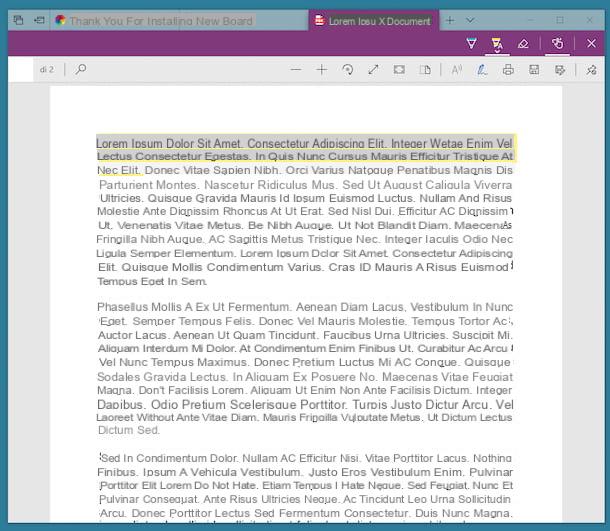Zoom in with the plus icon
Screen dimensions: 610x531
(x=322, y=70)
